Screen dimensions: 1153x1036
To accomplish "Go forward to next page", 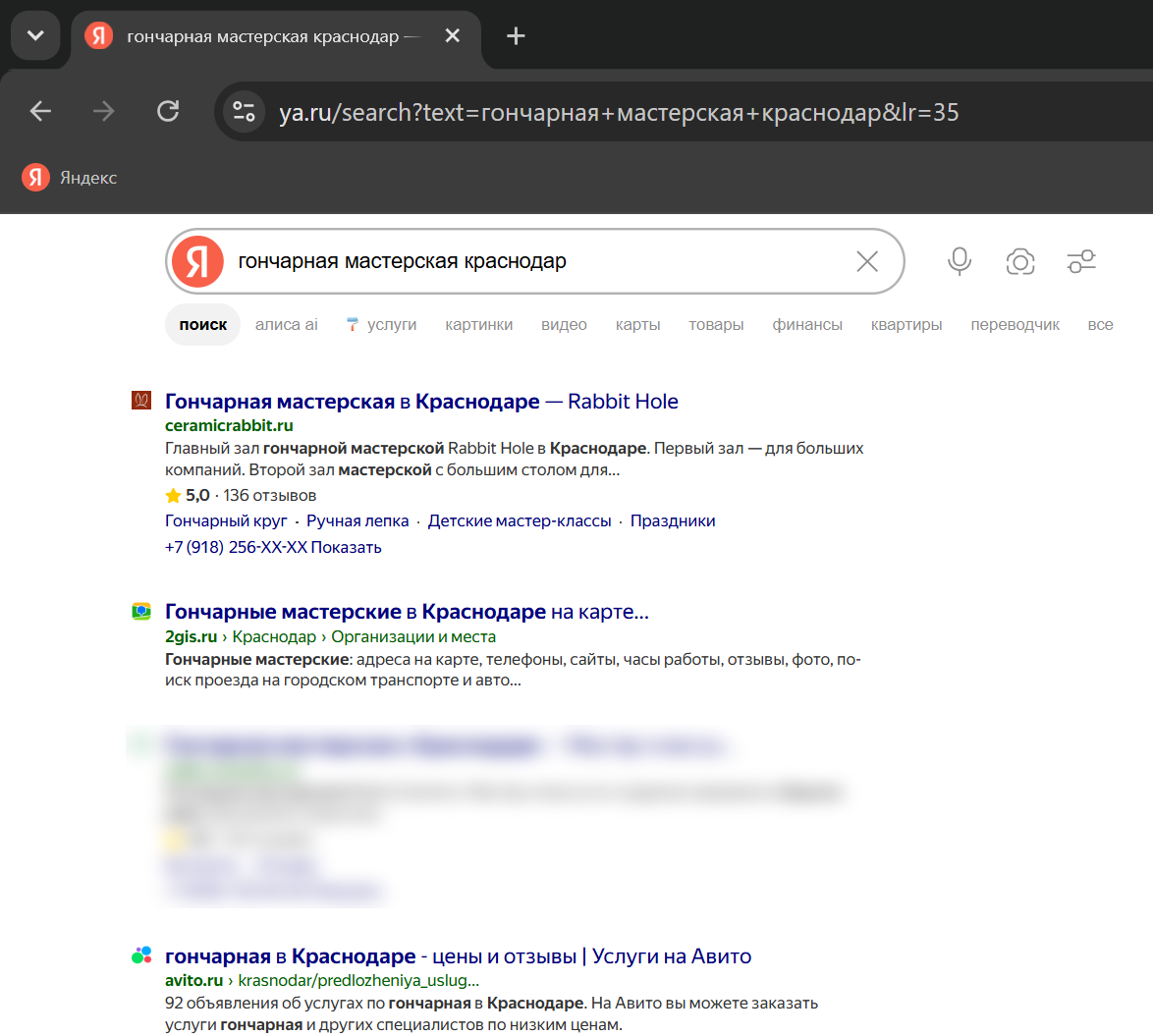I will [104, 111].
